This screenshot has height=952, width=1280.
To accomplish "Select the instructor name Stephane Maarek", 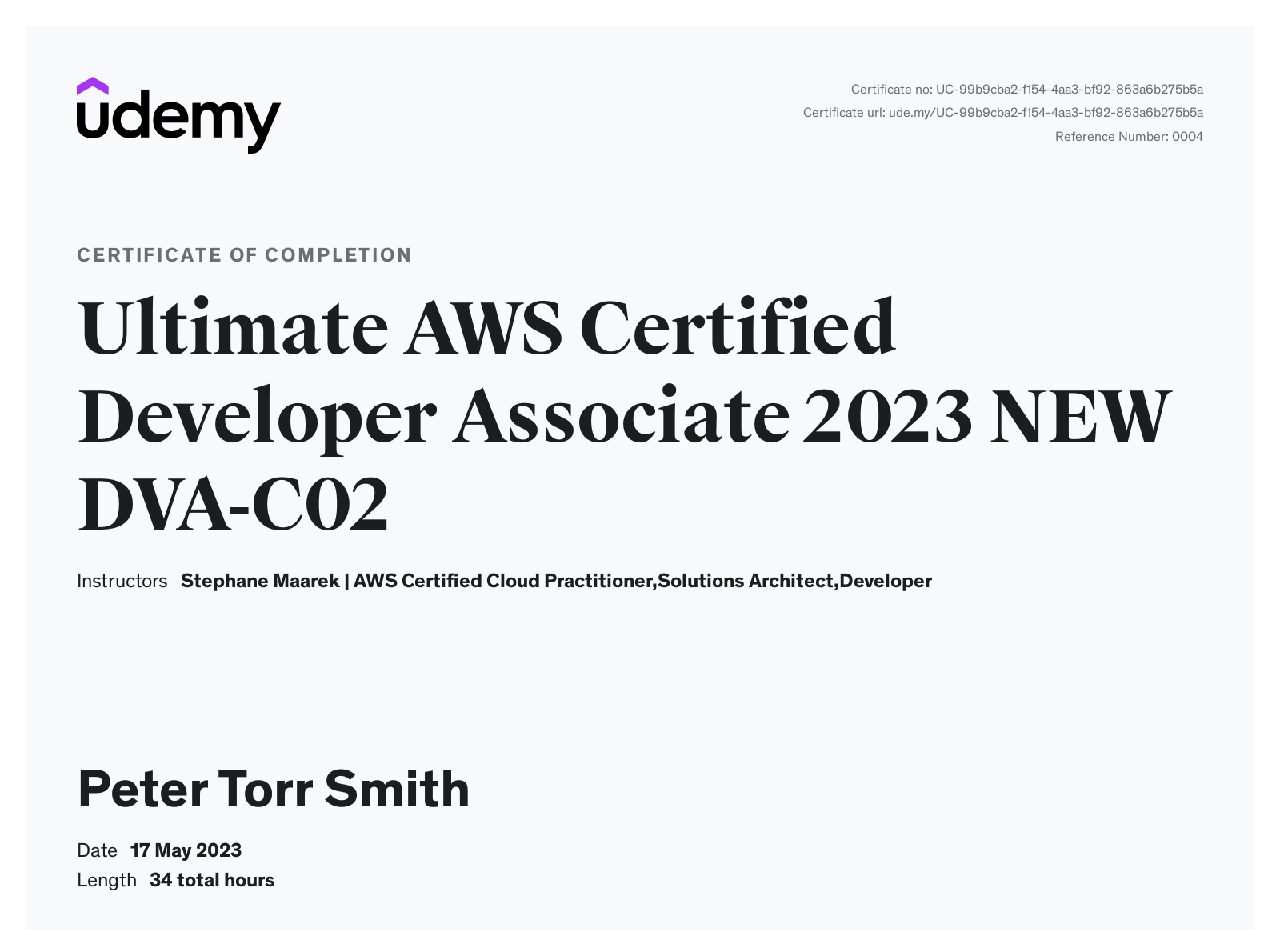I will pos(260,581).
